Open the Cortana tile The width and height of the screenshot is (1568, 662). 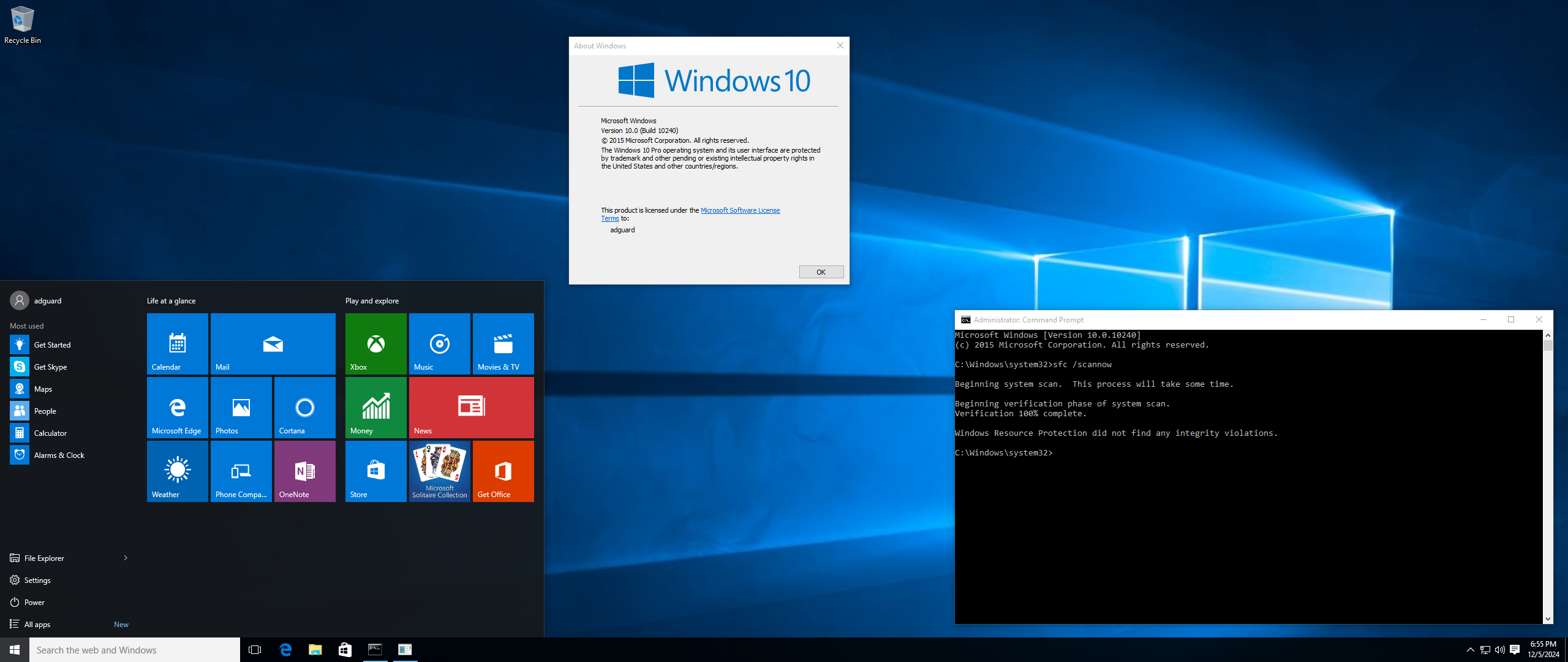click(305, 408)
